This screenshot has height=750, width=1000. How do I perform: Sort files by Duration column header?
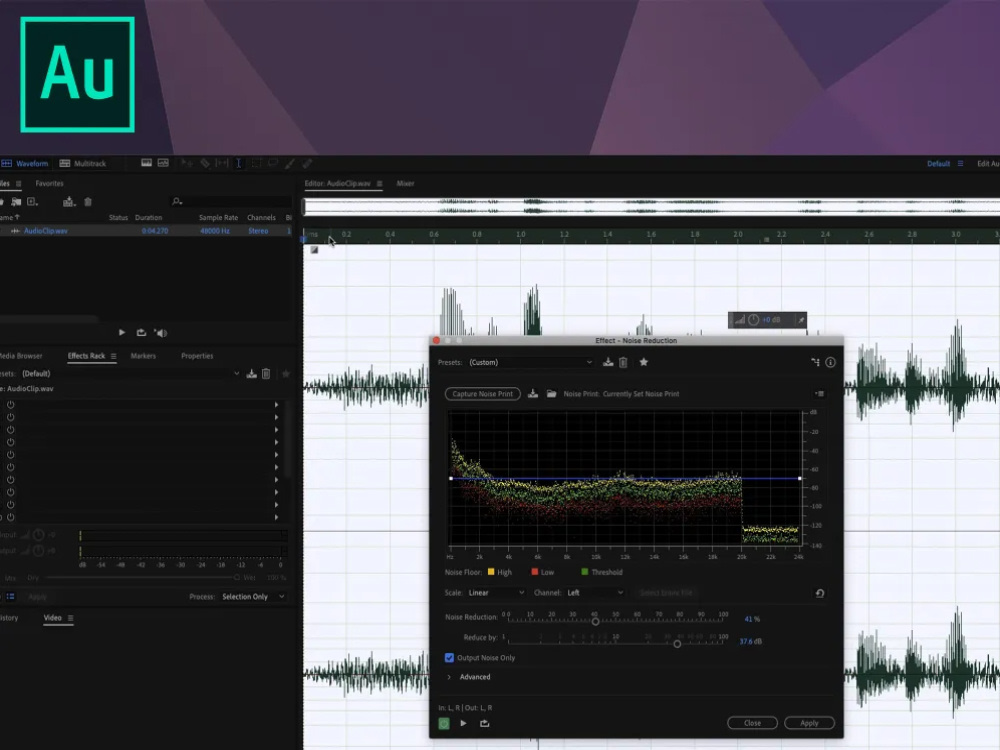tap(148, 217)
